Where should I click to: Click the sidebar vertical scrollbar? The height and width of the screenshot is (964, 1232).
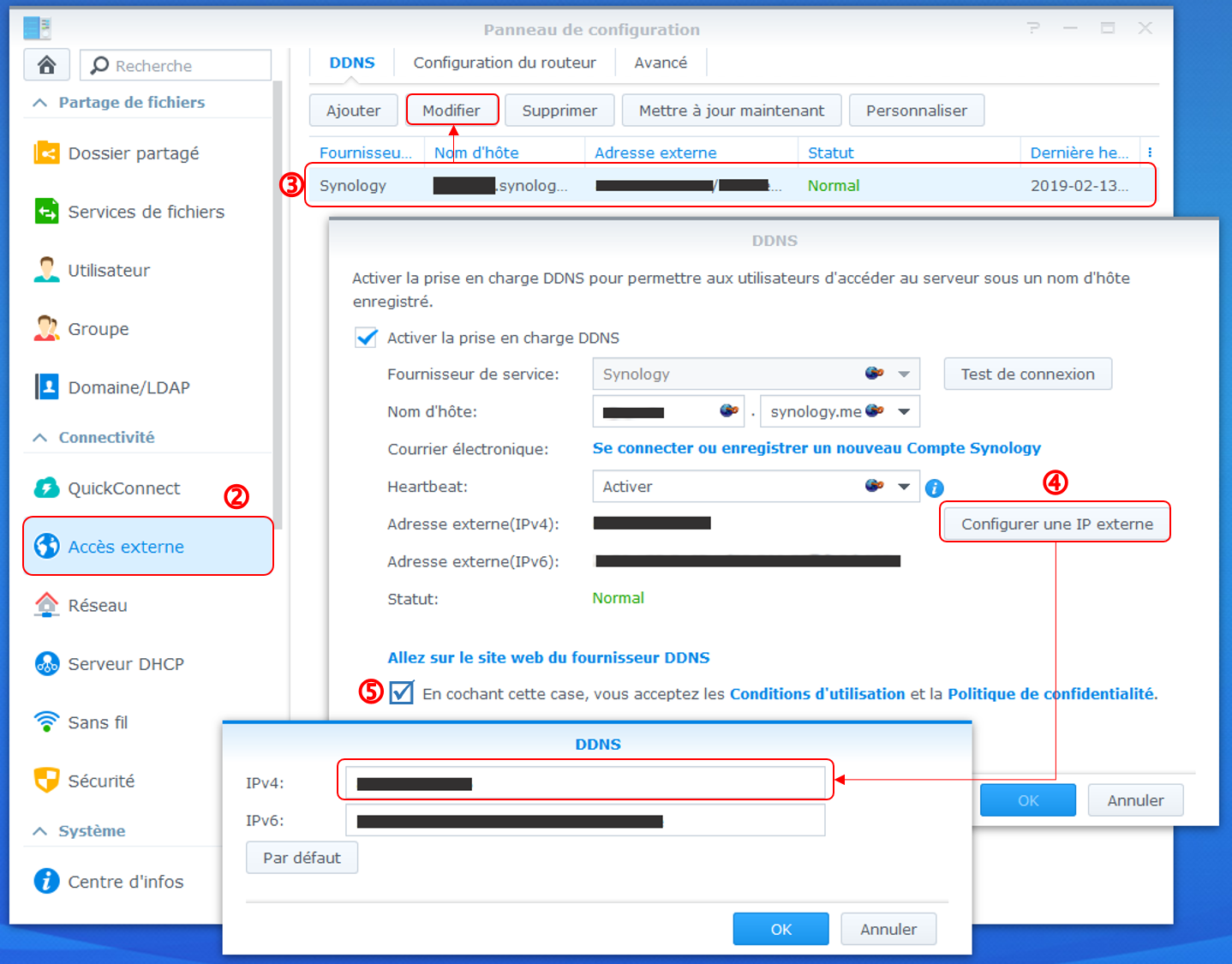coord(277,304)
